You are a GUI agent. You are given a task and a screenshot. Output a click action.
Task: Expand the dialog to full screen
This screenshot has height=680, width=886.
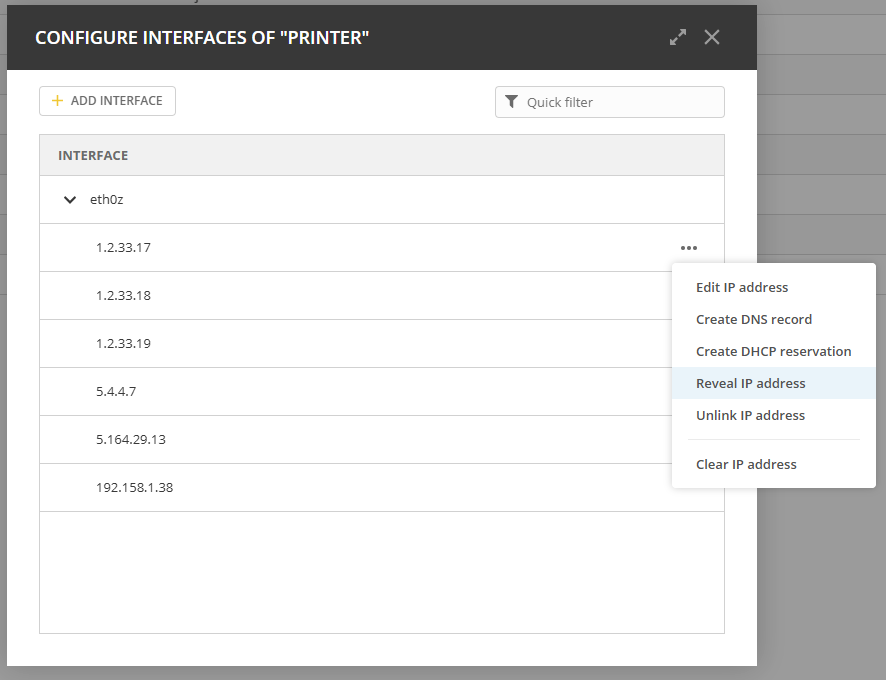678,37
